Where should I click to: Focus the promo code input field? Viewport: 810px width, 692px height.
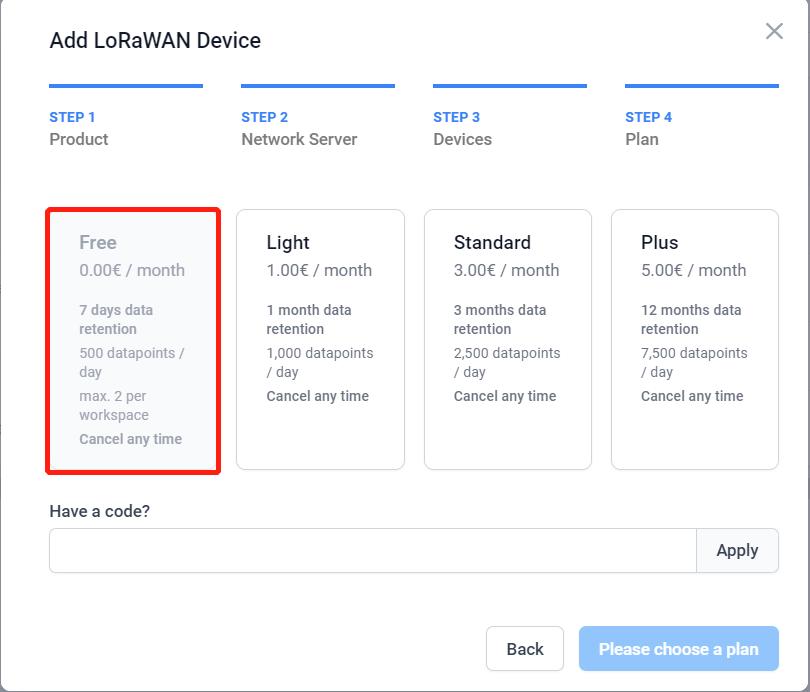pyautogui.click(x=372, y=550)
